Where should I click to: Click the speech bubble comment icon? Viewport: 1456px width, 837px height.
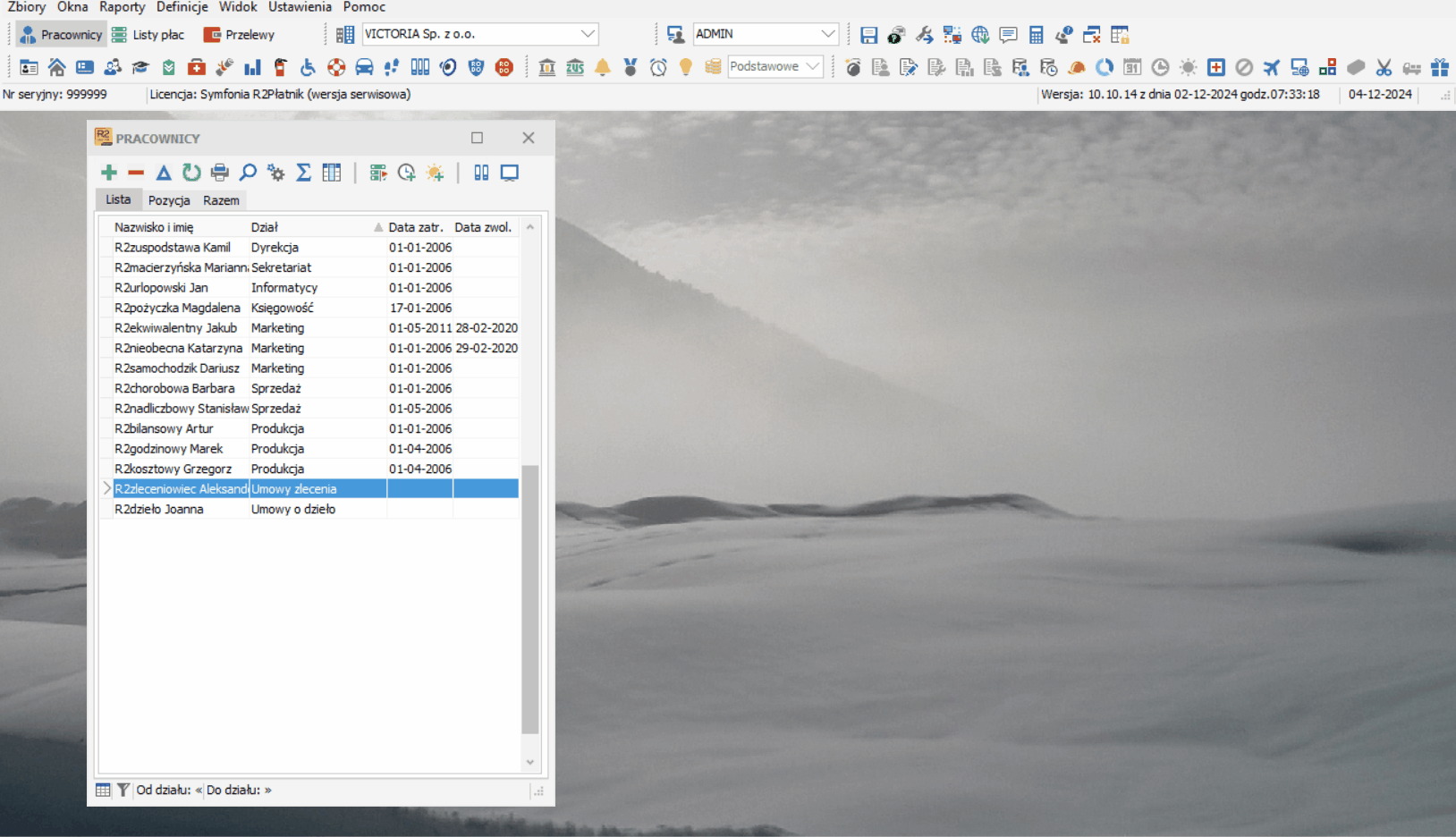(1008, 35)
